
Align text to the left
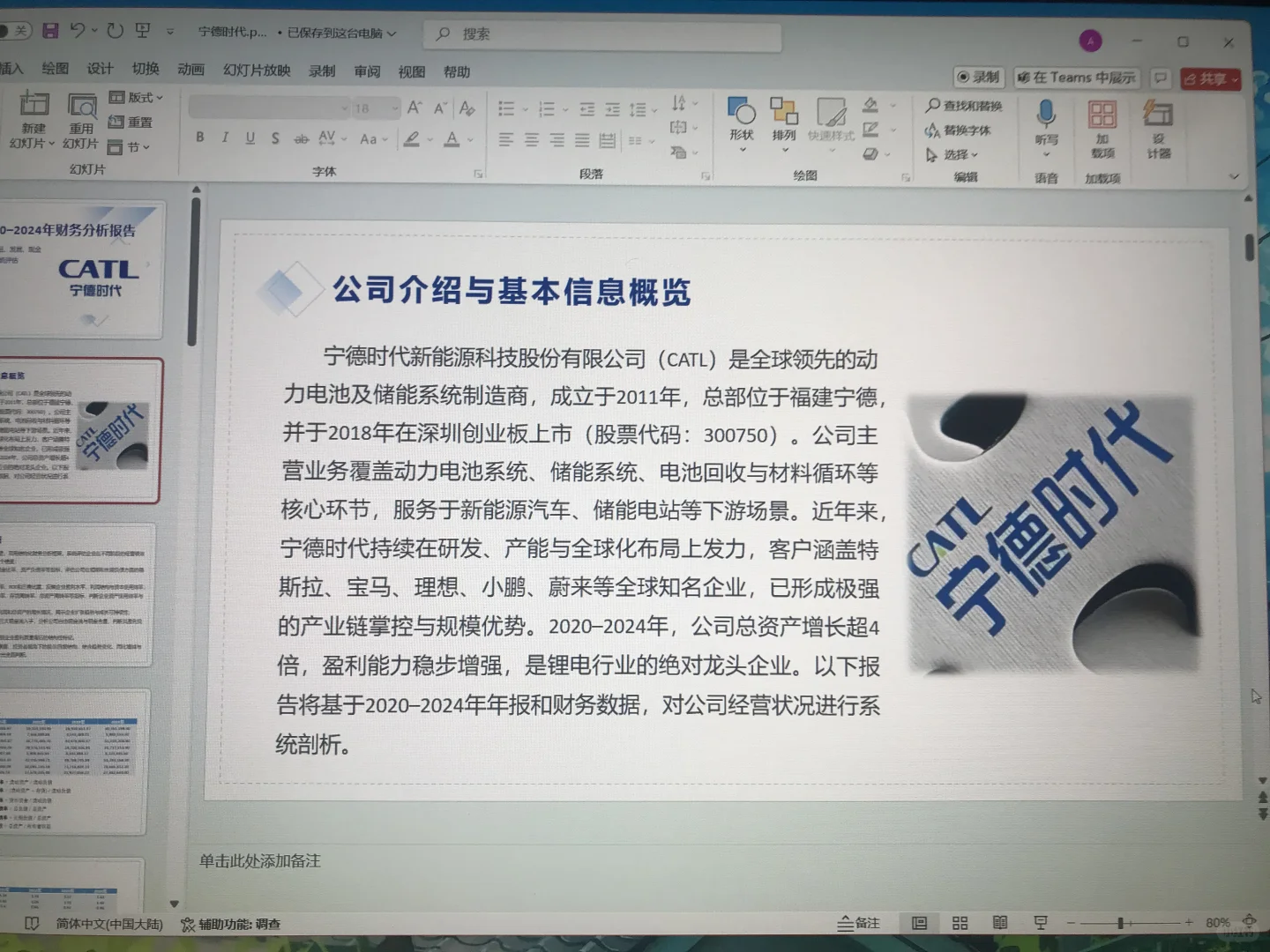pyautogui.click(x=505, y=140)
